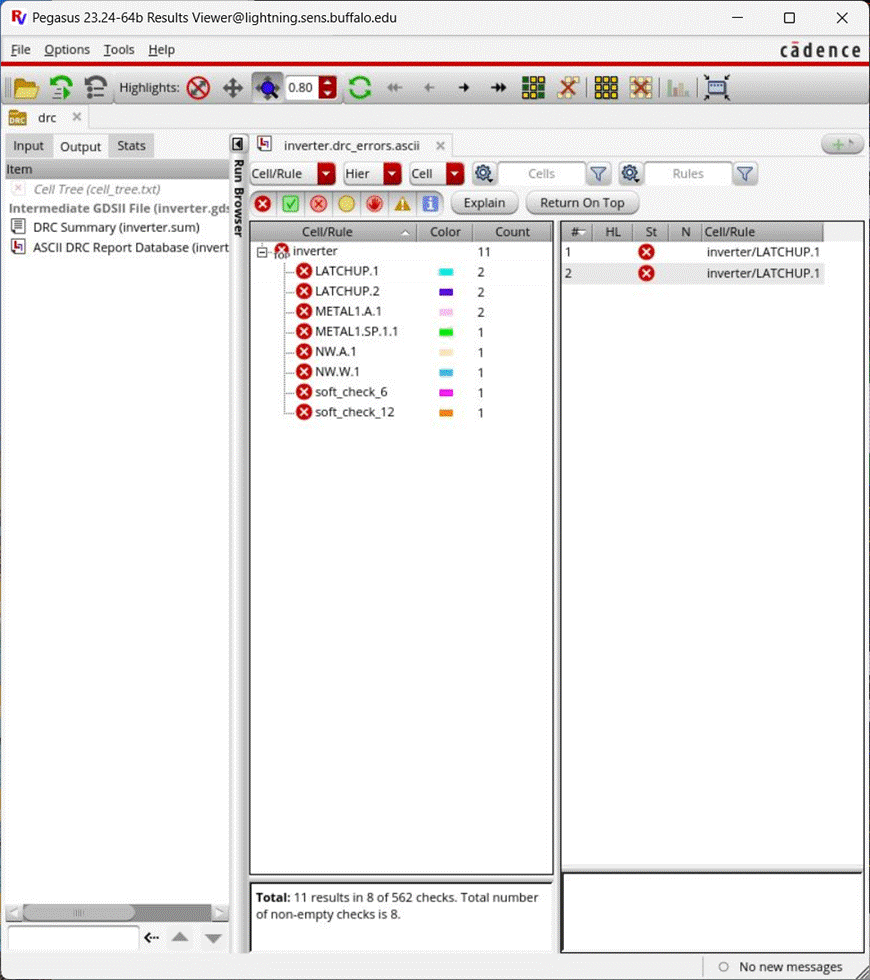Toggle the green checkmark results filter
Screen dimensions: 870x980
(290, 203)
